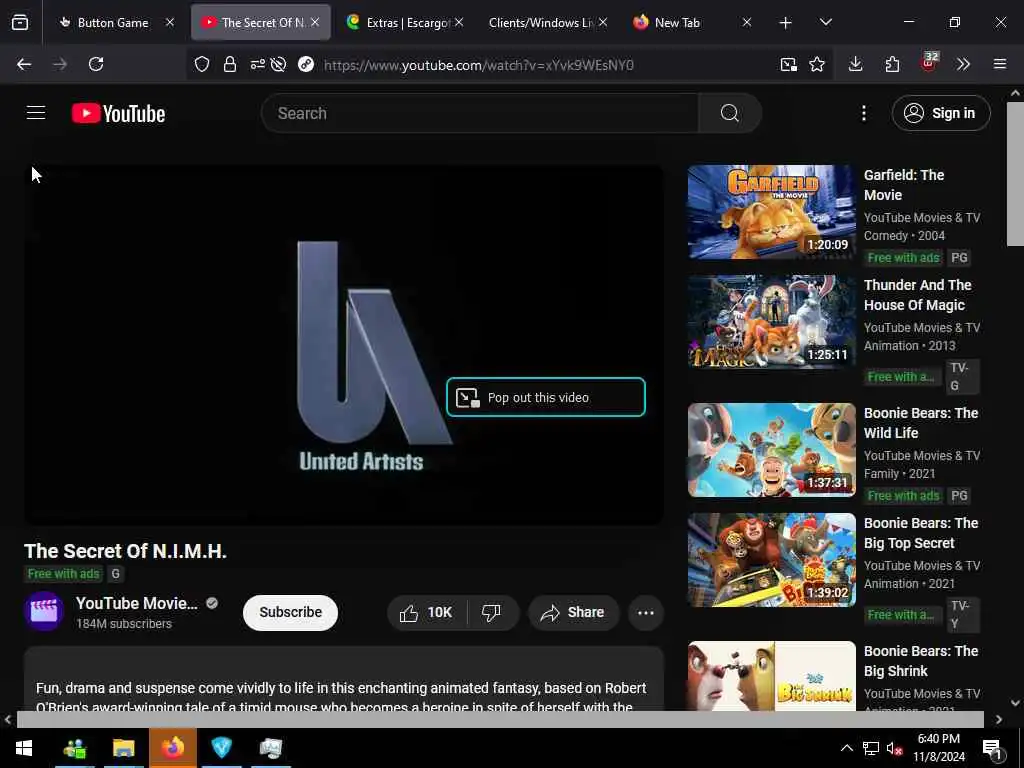Reload the current page
The image size is (1024, 768).
pos(96,64)
